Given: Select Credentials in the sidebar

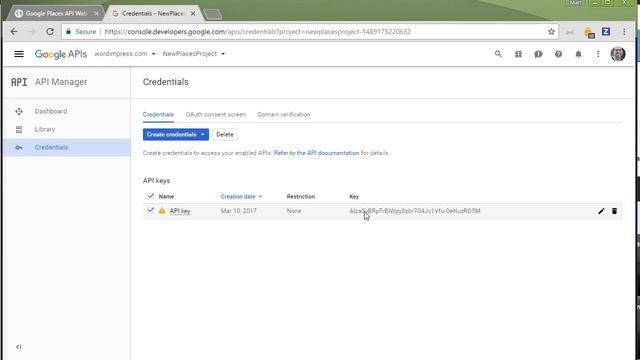Looking at the screenshot, I should tap(51, 147).
